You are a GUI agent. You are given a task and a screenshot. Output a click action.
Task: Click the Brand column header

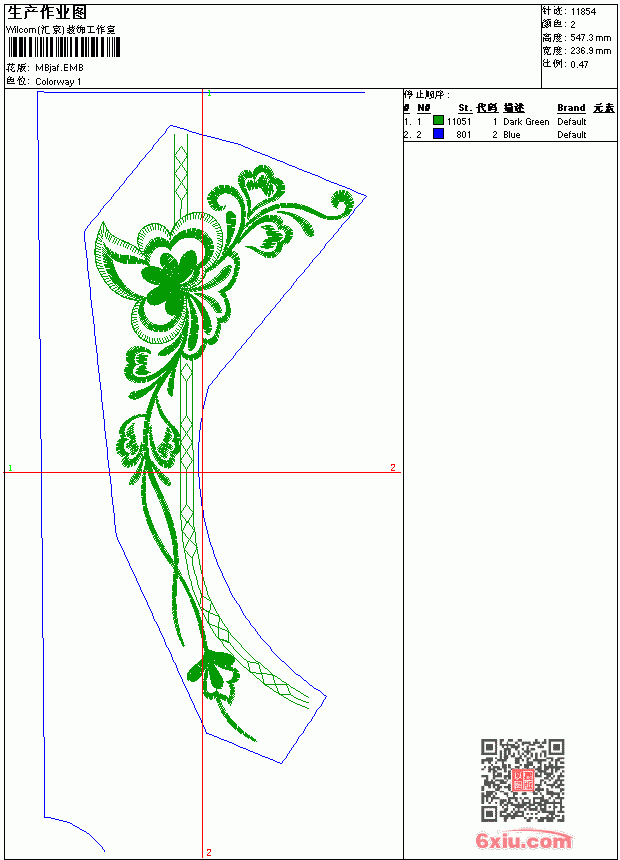point(571,108)
